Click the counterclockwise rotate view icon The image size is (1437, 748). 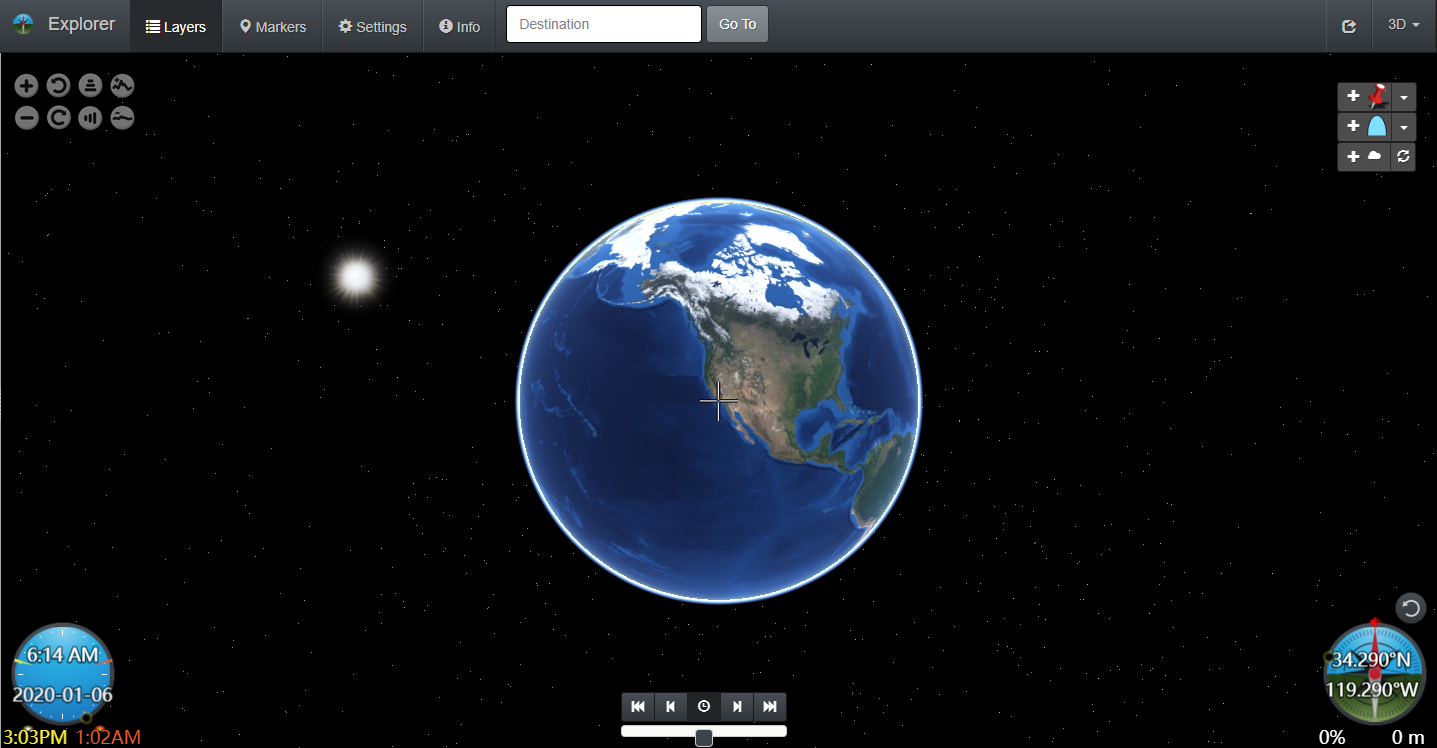[58, 85]
